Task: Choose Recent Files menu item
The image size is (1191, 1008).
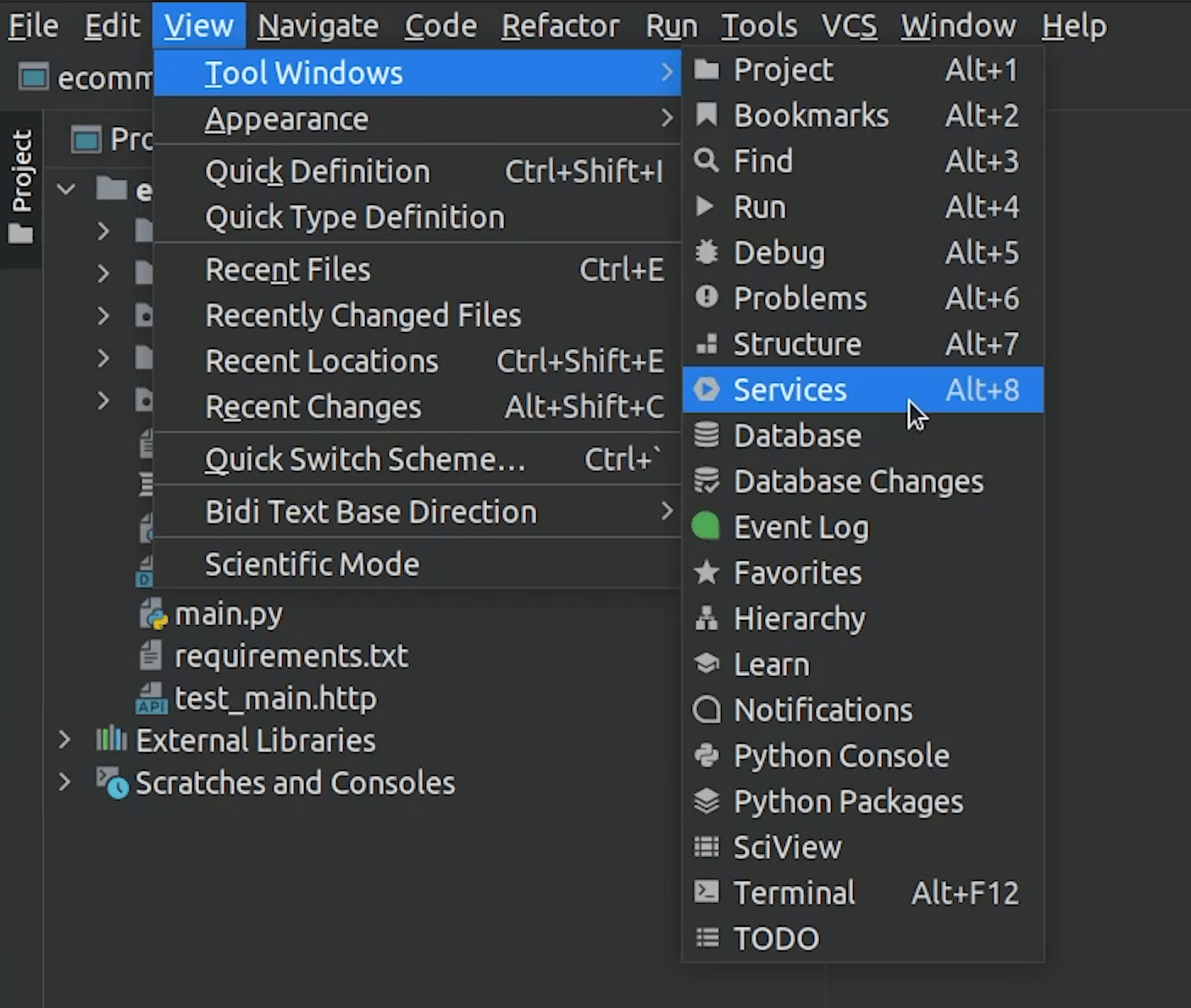Action: [x=288, y=269]
